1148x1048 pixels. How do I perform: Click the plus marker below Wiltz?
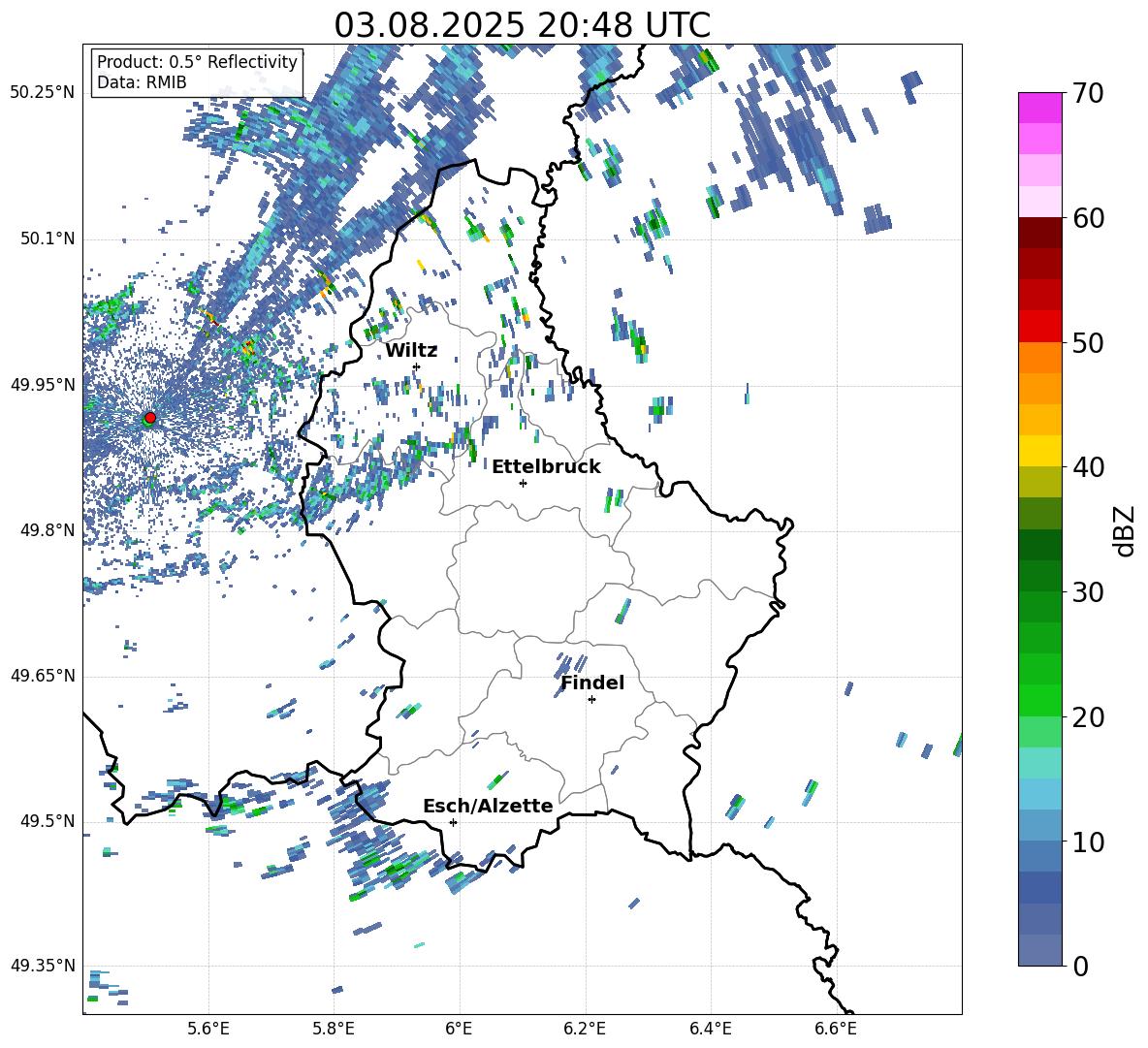click(417, 366)
